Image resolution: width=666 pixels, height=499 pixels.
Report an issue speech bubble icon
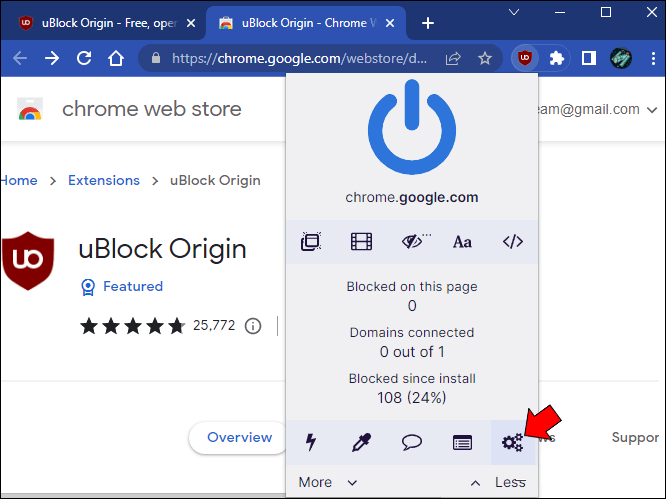pos(412,443)
